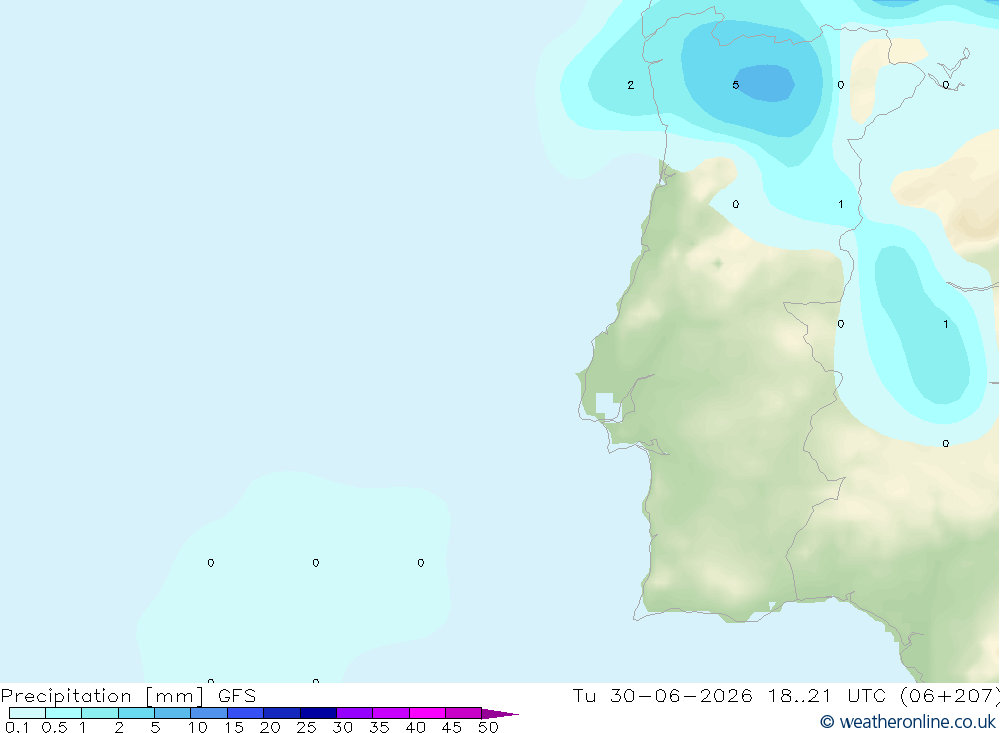
Task: Select the 35–40 mm purple legend swatch
Action: [391, 713]
